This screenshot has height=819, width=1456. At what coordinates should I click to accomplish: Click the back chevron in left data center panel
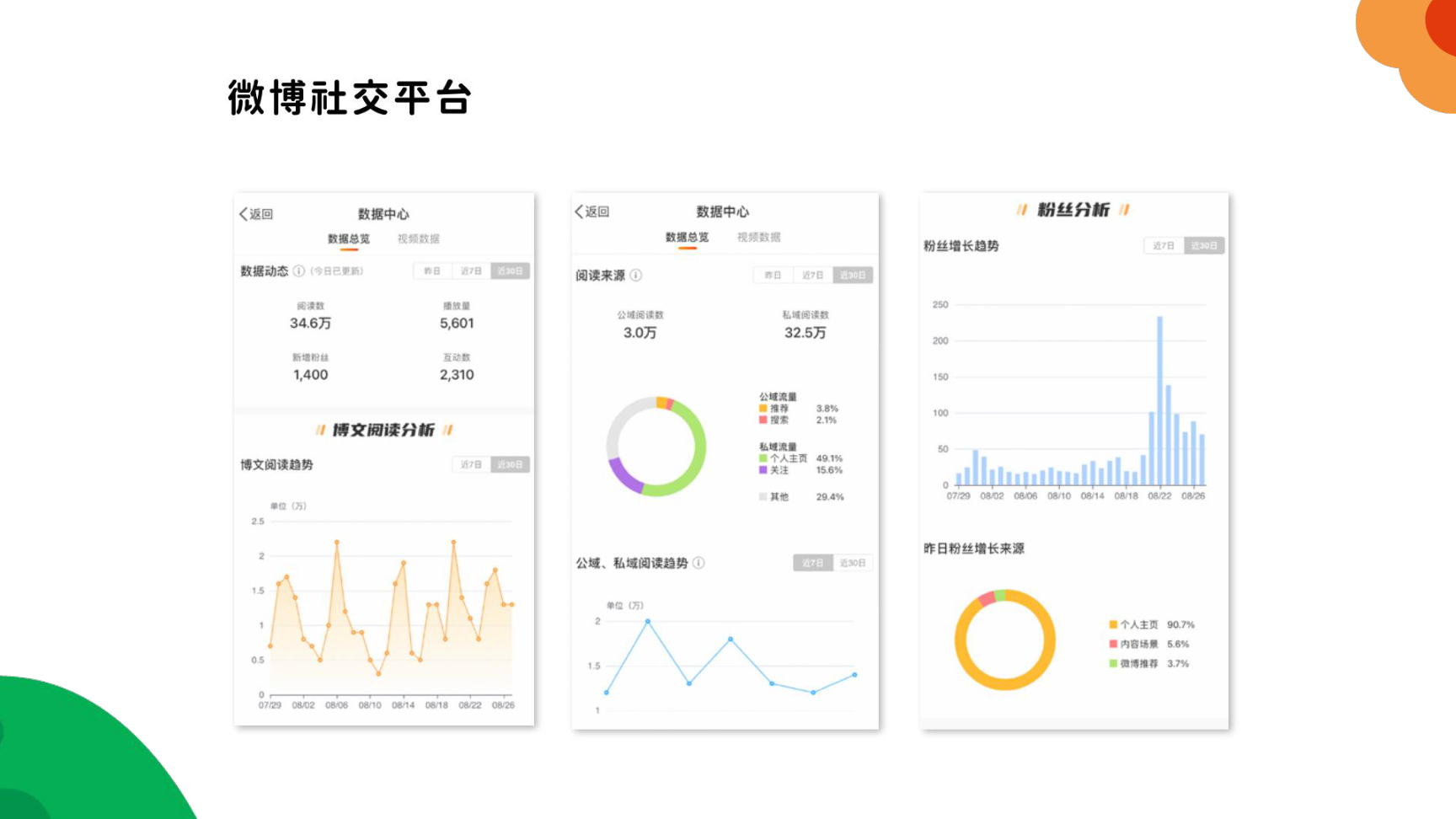click(244, 214)
